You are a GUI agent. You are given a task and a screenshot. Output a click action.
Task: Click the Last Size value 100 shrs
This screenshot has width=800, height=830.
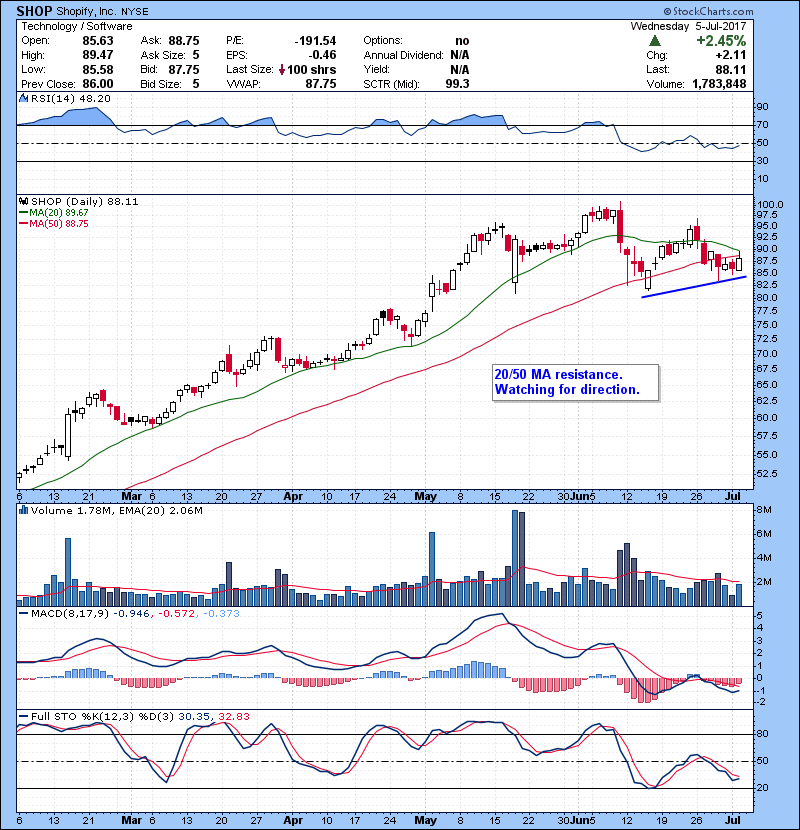tap(312, 69)
